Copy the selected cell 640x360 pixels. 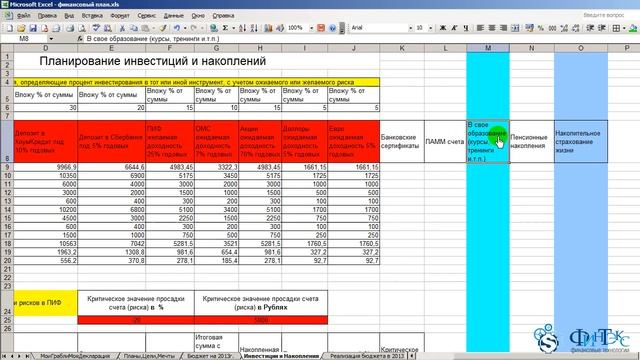(133, 28)
